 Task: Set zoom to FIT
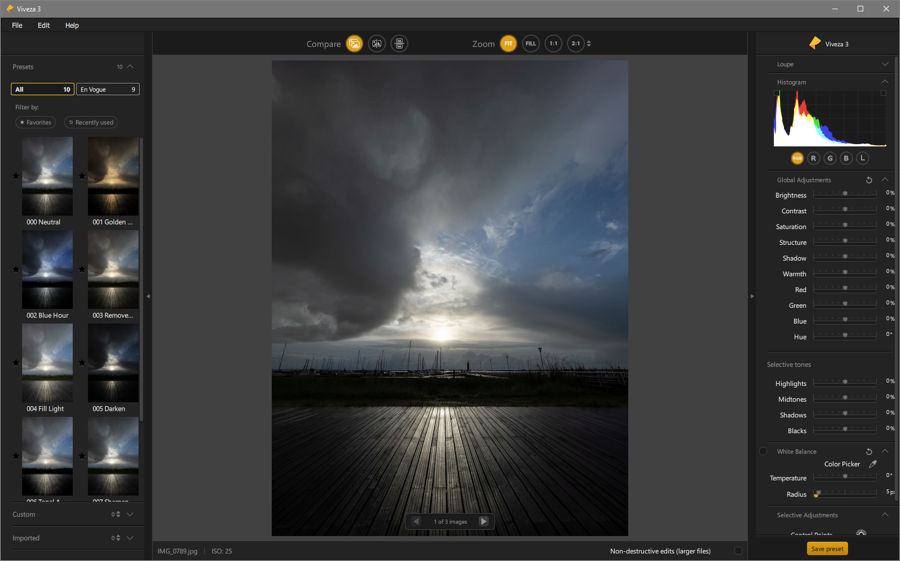pyautogui.click(x=508, y=44)
